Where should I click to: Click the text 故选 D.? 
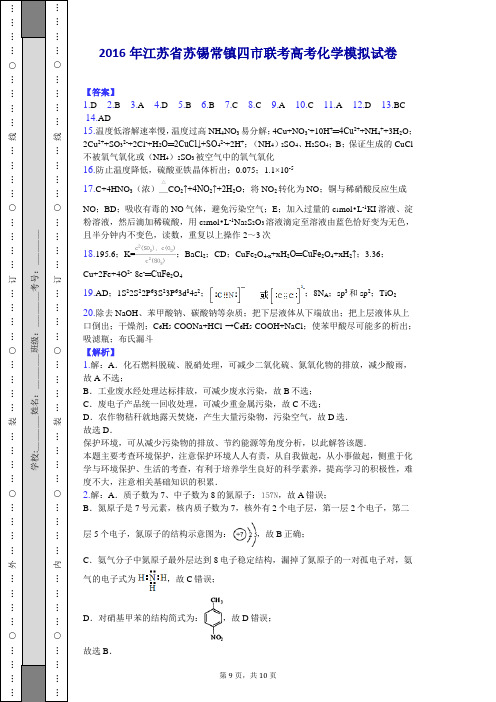tap(98, 431)
